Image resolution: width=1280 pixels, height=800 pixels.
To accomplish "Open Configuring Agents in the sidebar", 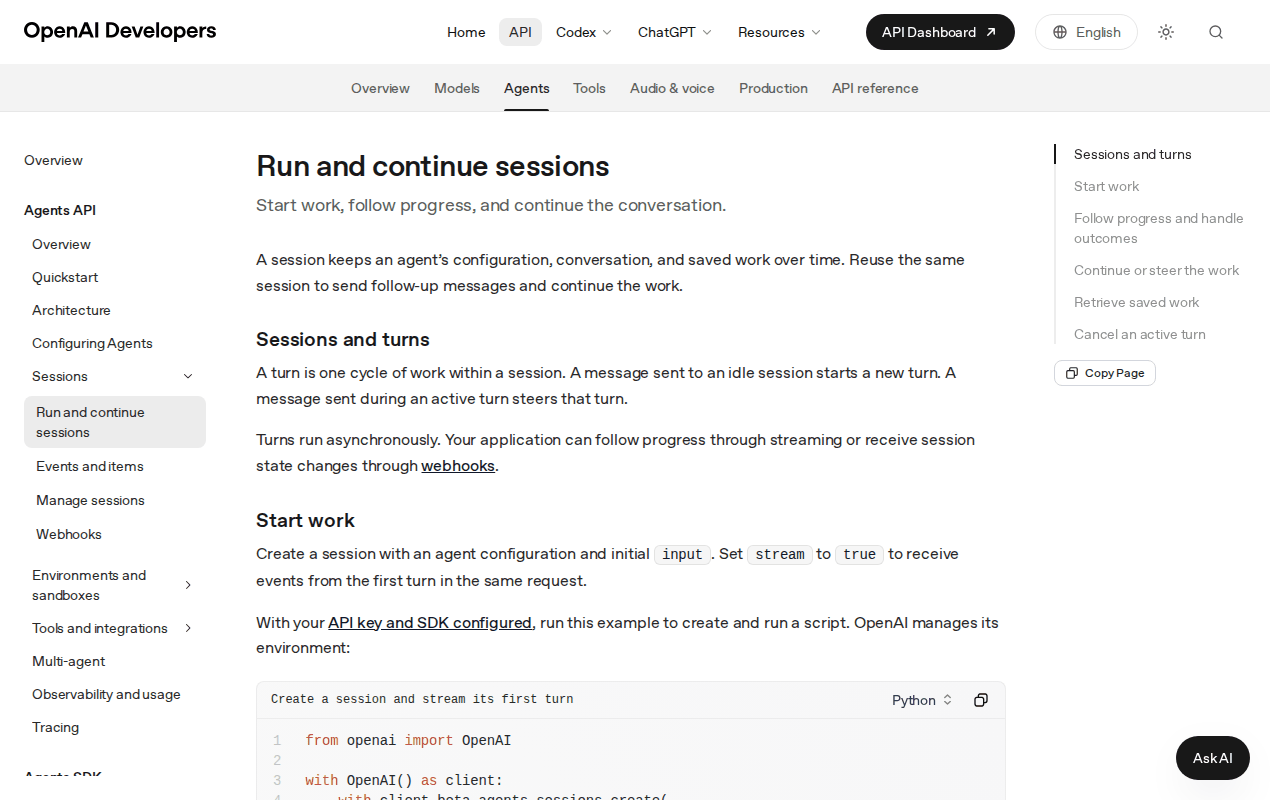I will pos(92,343).
